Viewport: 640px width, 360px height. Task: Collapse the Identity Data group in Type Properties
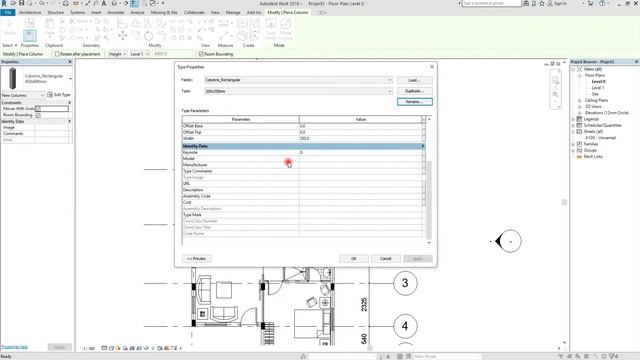(422, 146)
